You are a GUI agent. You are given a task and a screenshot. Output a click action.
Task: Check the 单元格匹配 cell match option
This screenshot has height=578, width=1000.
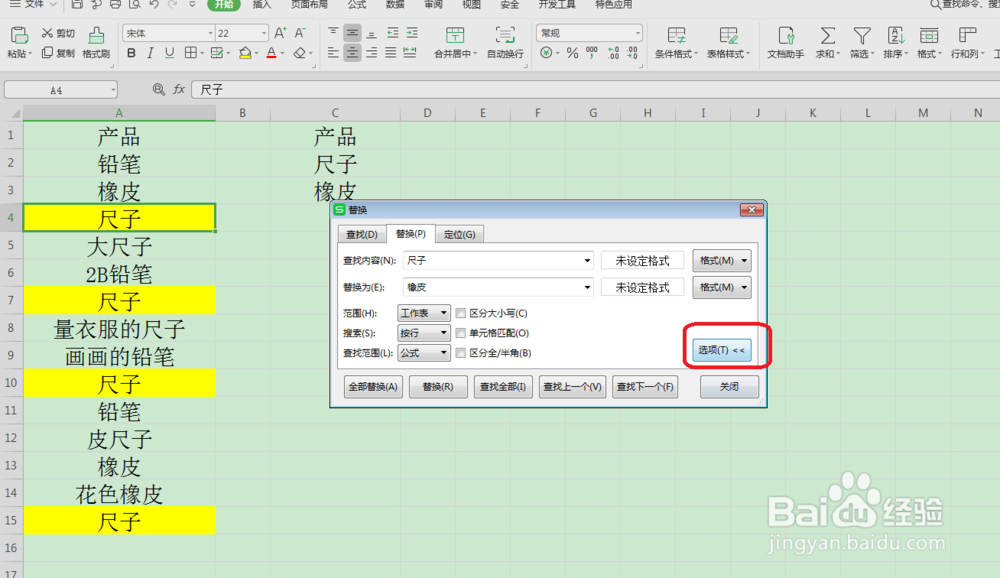click(x=461, y=331)
